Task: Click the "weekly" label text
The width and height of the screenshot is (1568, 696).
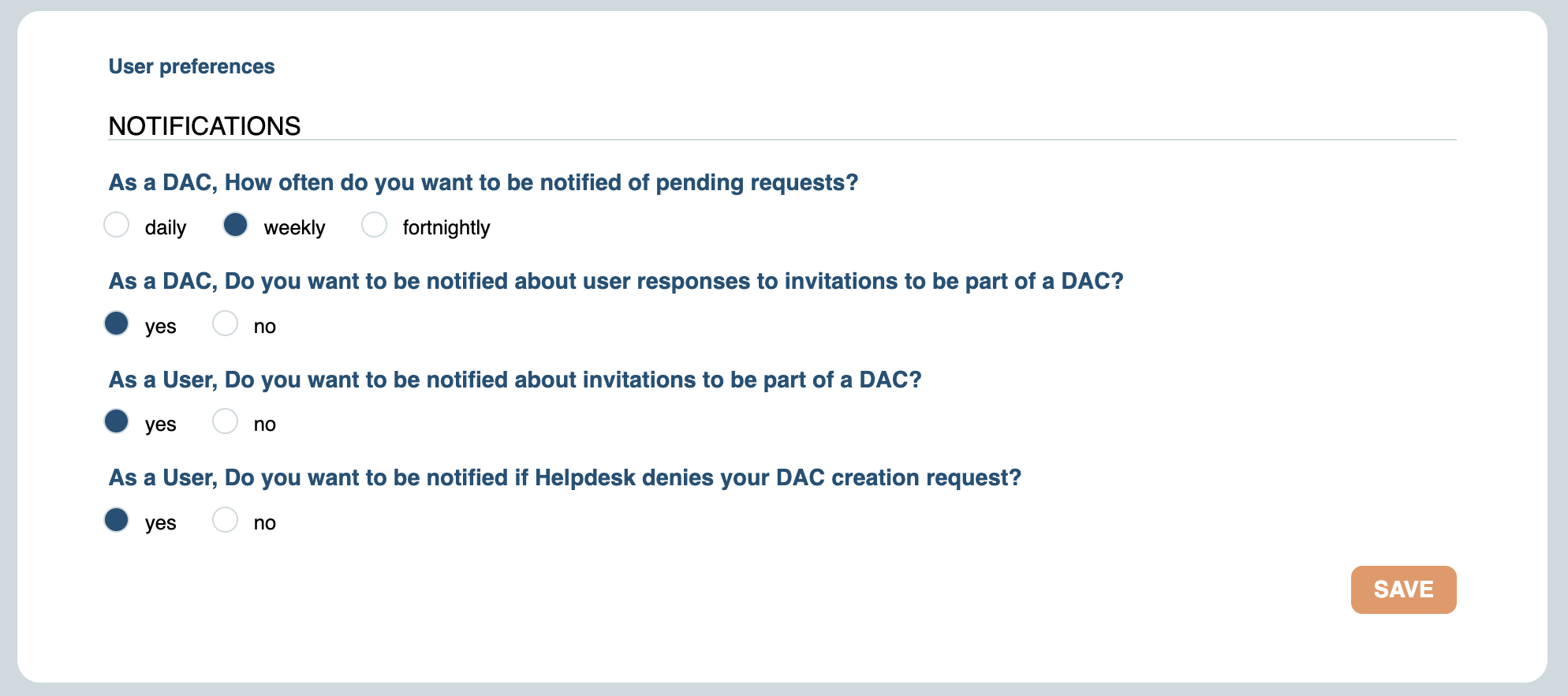Action: [x=294, y=228]
